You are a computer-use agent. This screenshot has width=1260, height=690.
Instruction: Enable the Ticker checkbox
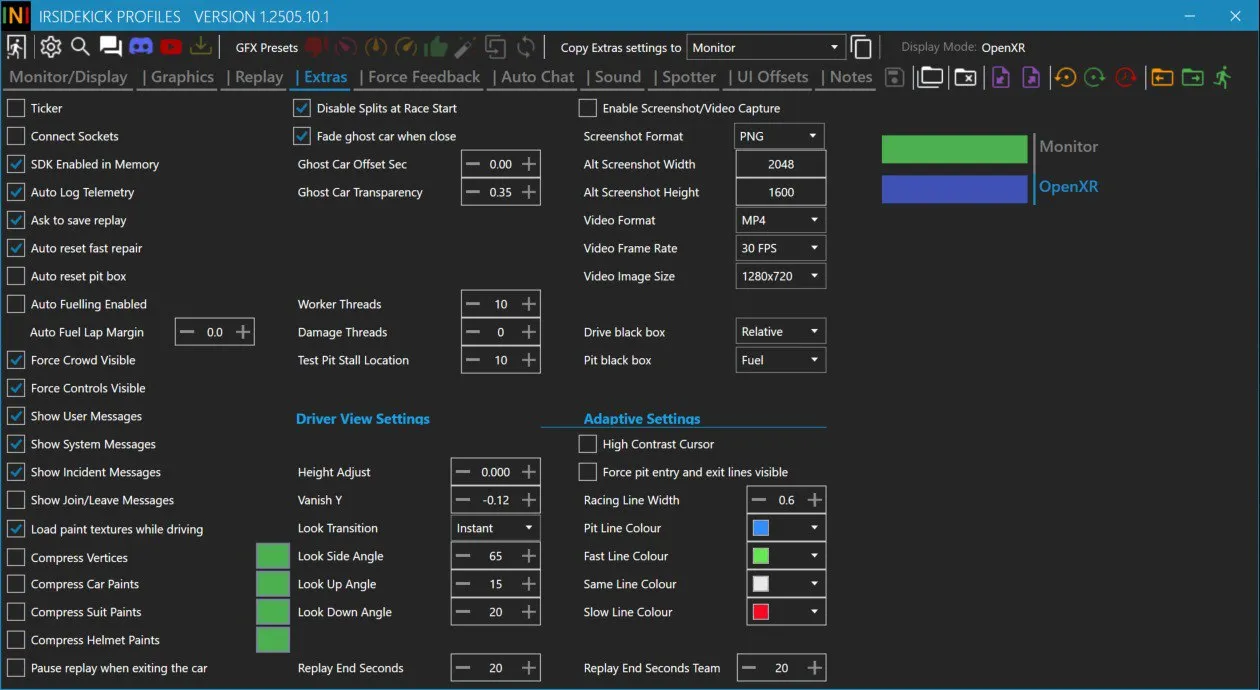tap(16, 108)
